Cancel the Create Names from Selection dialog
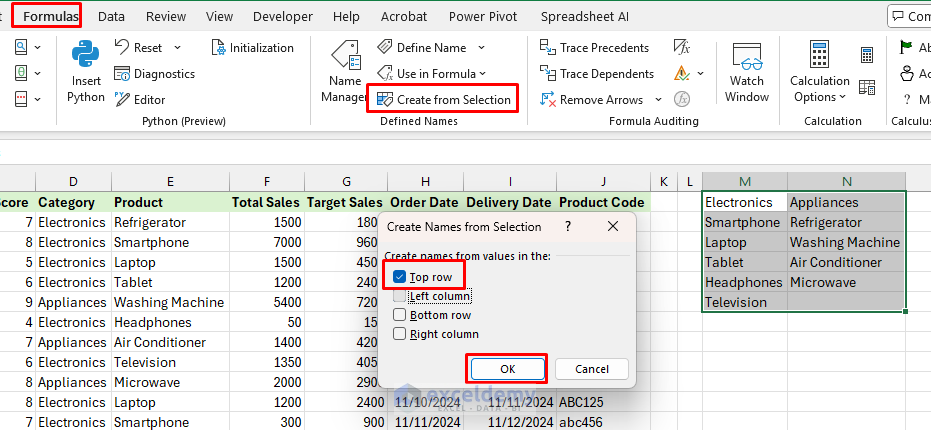Image resolution: width=931 pixels, height=430 pixels. [x=592, y=369]
